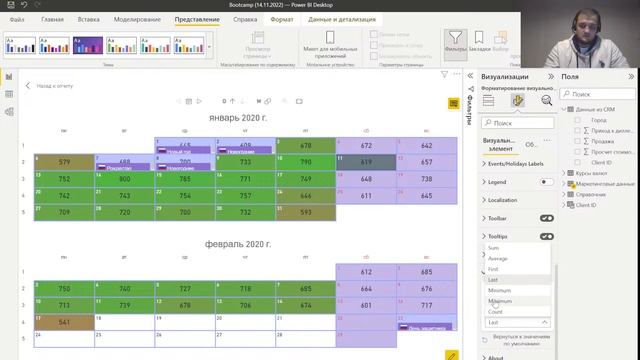The width and height of the screenshot is (640, 360).
Task: Click the reset to default undo icon
Action: point(485,340)
